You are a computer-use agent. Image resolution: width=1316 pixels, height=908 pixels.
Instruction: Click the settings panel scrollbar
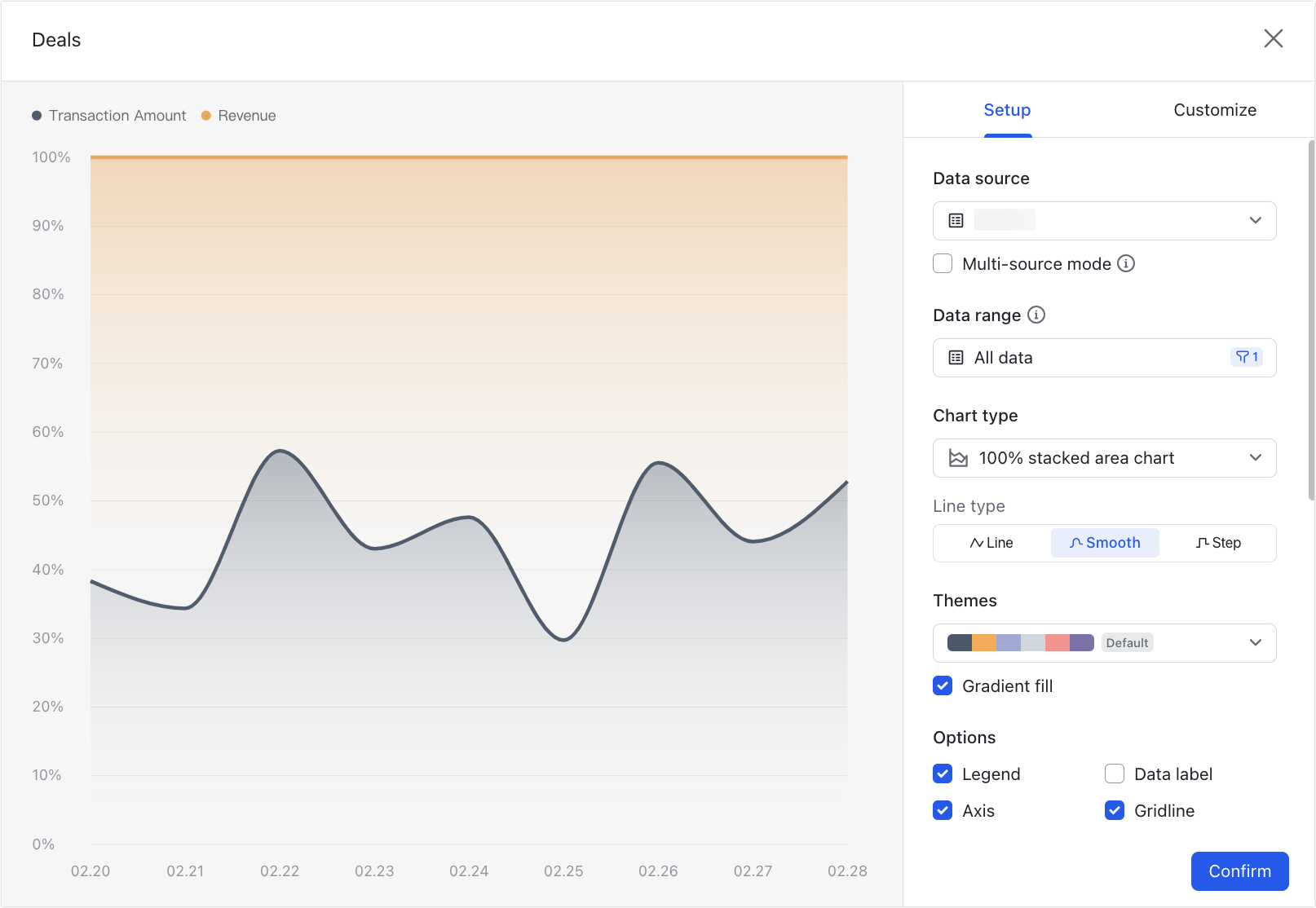1311,320
